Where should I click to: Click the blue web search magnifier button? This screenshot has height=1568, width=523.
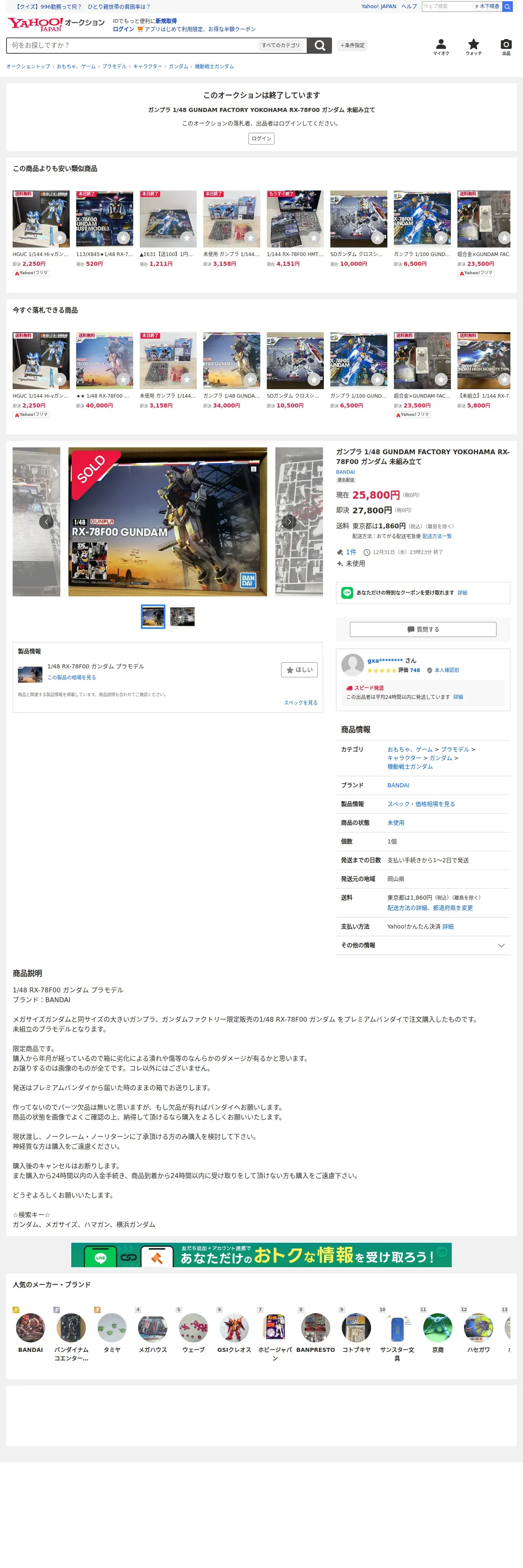tap(507, 6)
